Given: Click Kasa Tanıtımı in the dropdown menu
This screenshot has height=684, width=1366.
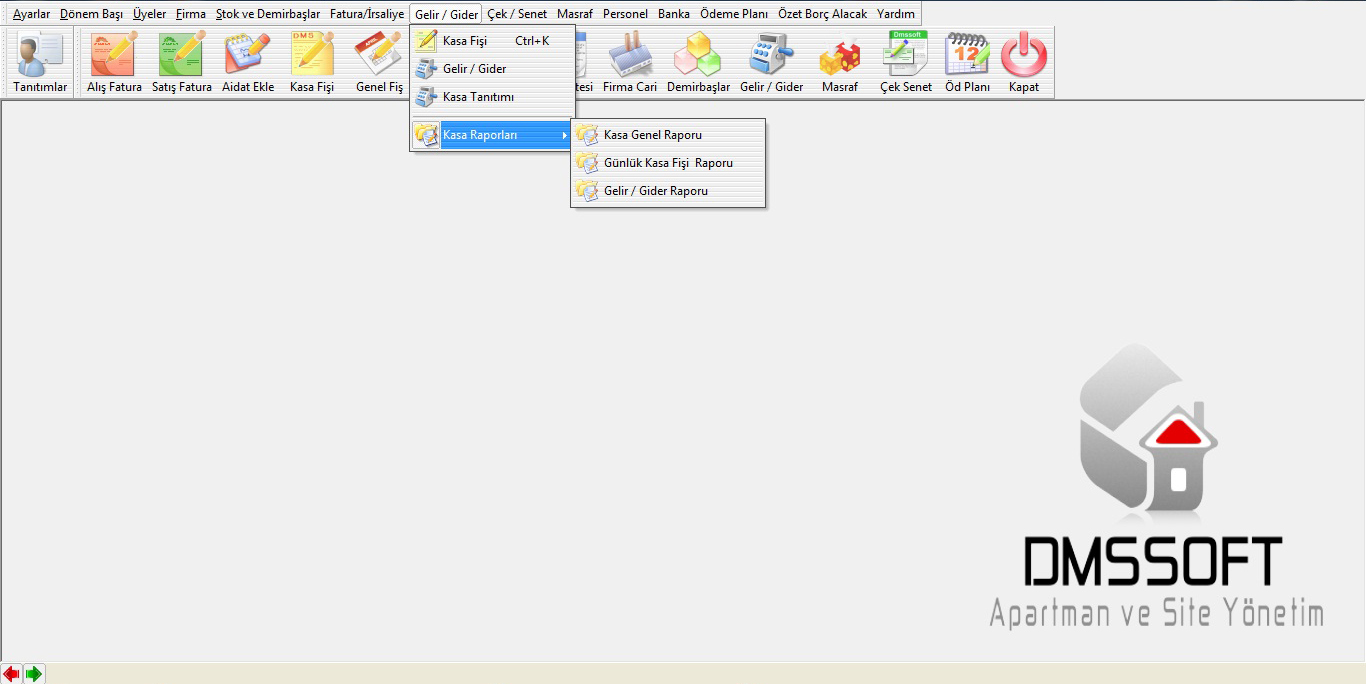Looking at the screenshot, I should pos(478,97).
